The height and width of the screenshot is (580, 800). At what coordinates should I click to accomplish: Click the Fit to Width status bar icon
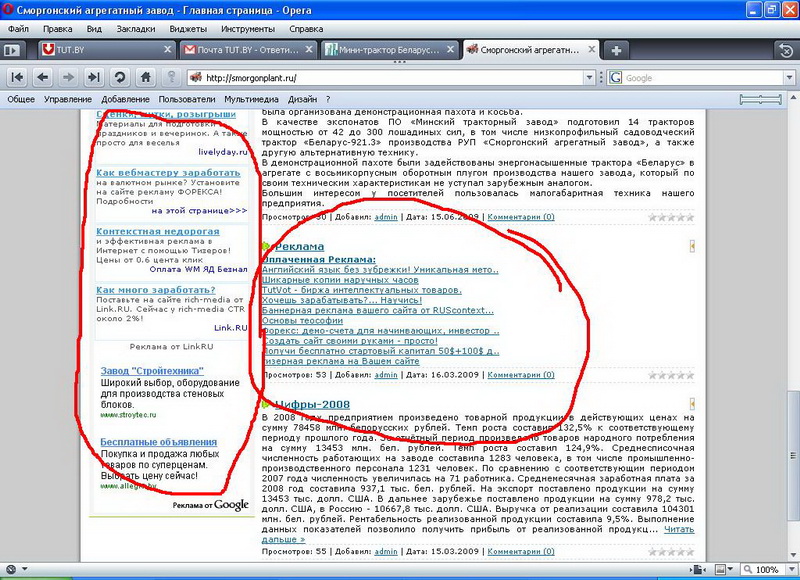pos(697,569)
